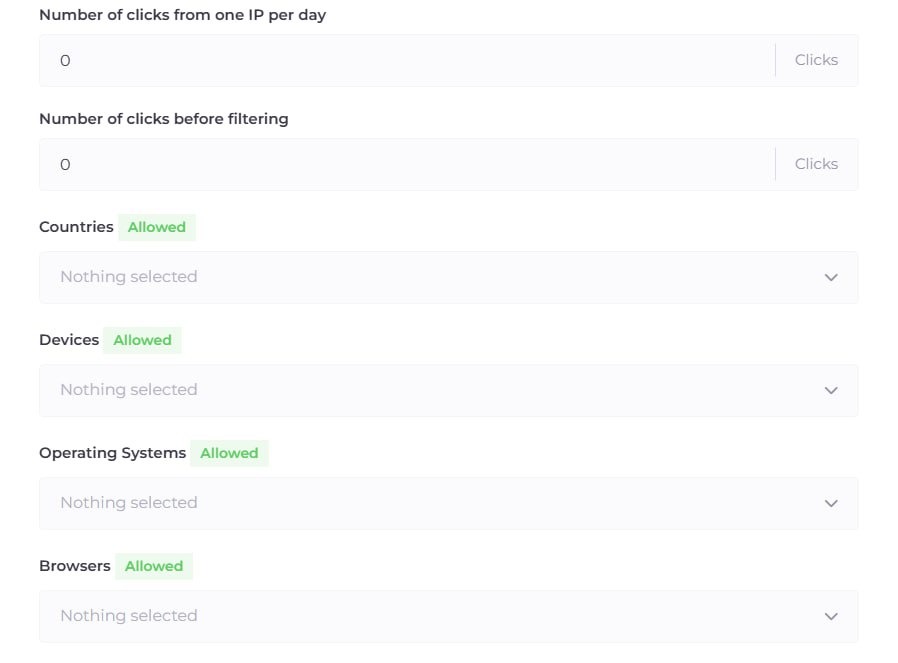Click the 'Browsers' label text

click(x=74, y=566)
